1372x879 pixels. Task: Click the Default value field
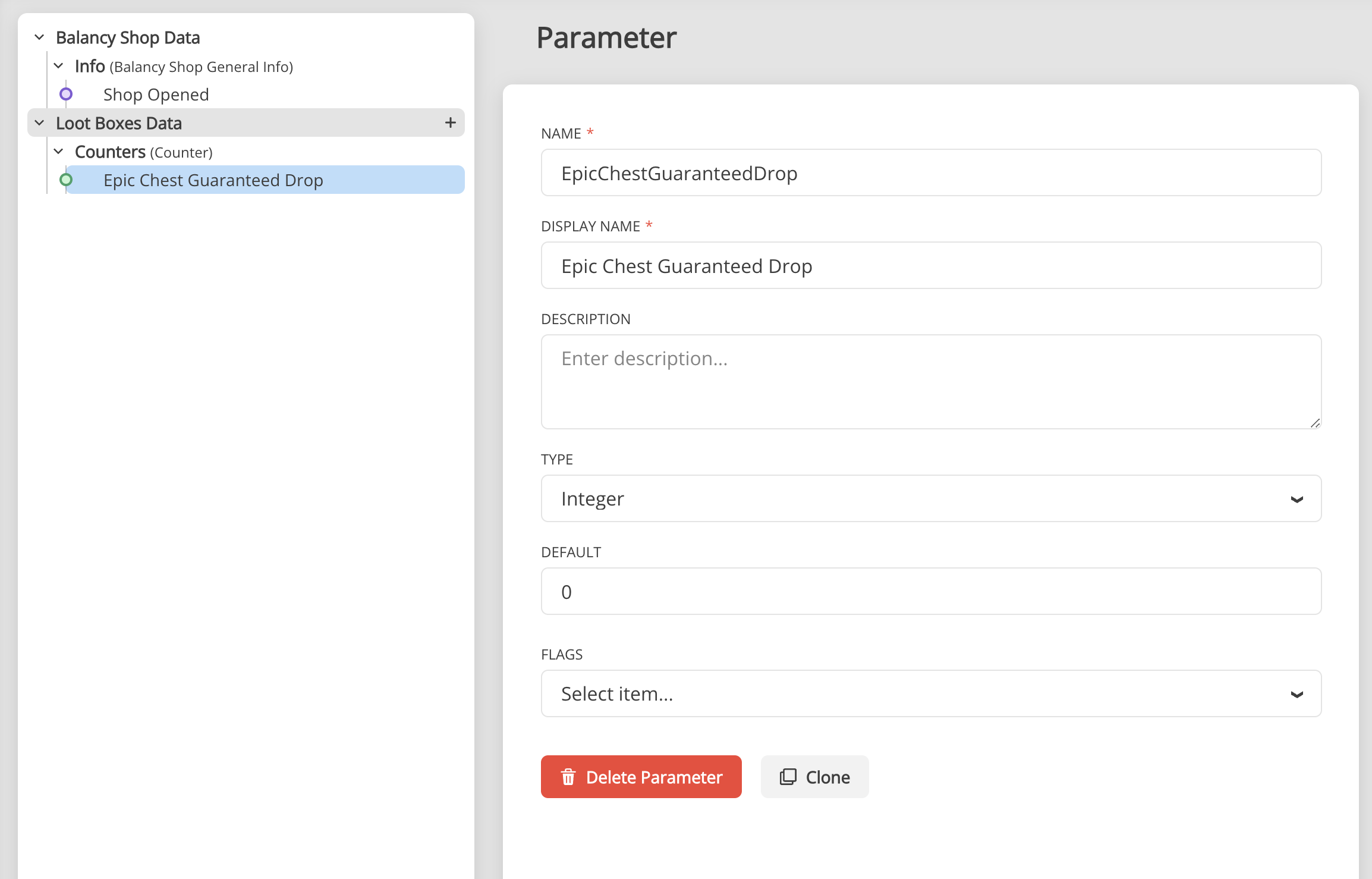[931, 592]
